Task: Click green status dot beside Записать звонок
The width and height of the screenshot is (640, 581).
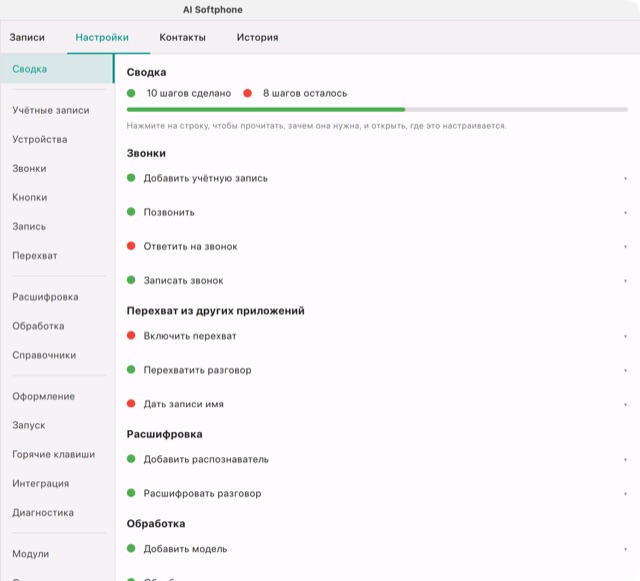Action: tap(131, 280)
